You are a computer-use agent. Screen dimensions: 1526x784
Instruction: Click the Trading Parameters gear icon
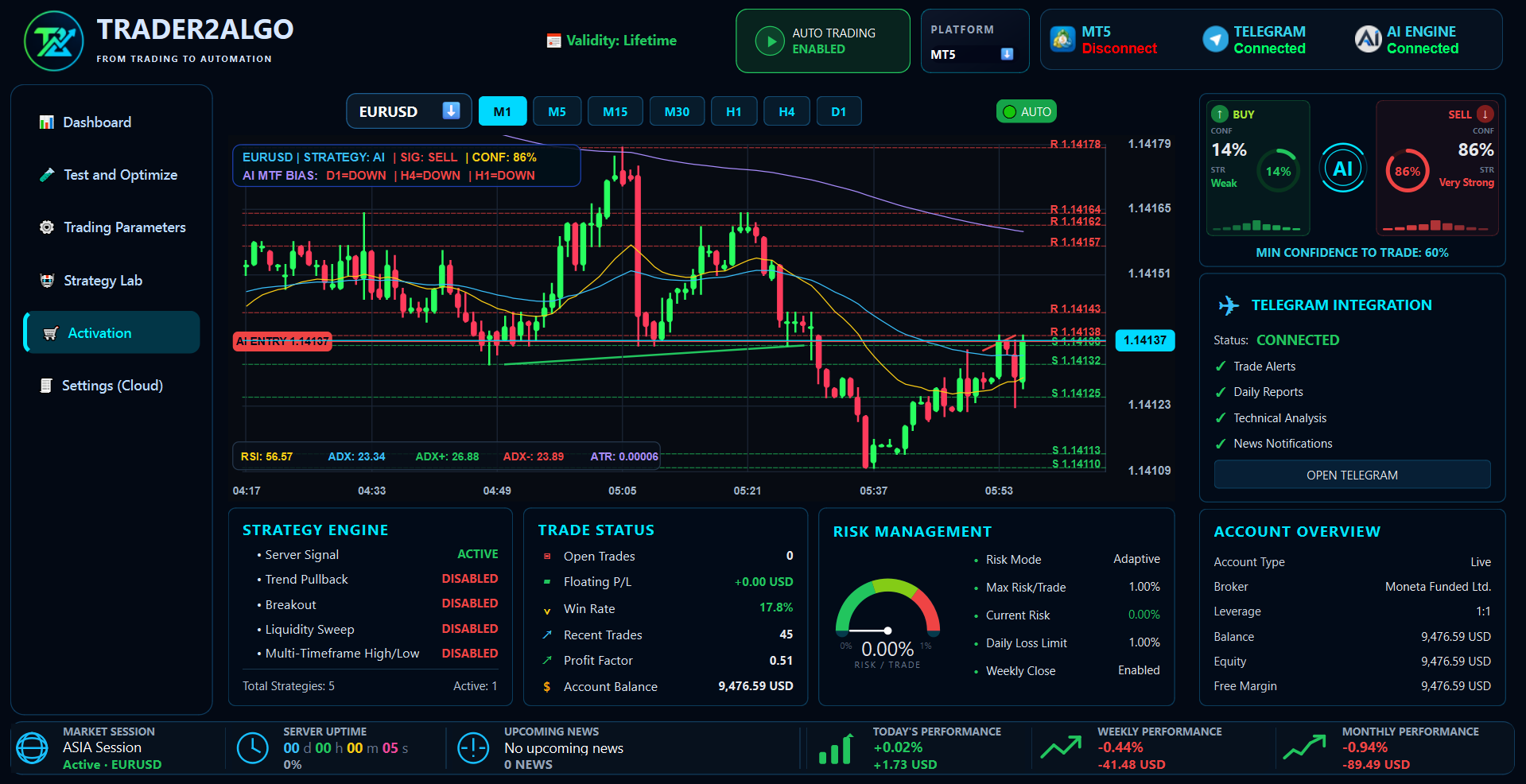(47, 227)
